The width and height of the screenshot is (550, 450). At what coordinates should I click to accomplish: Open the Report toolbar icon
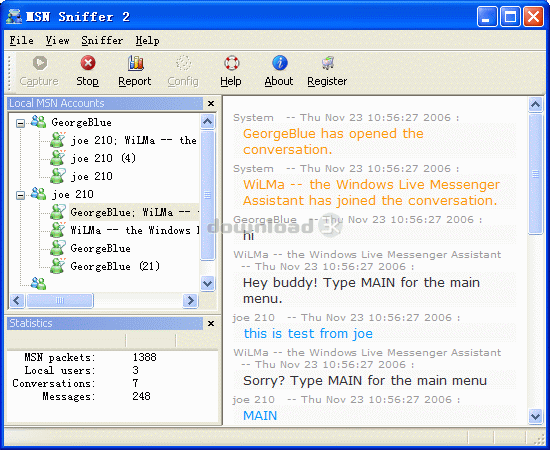click(135, 63)
